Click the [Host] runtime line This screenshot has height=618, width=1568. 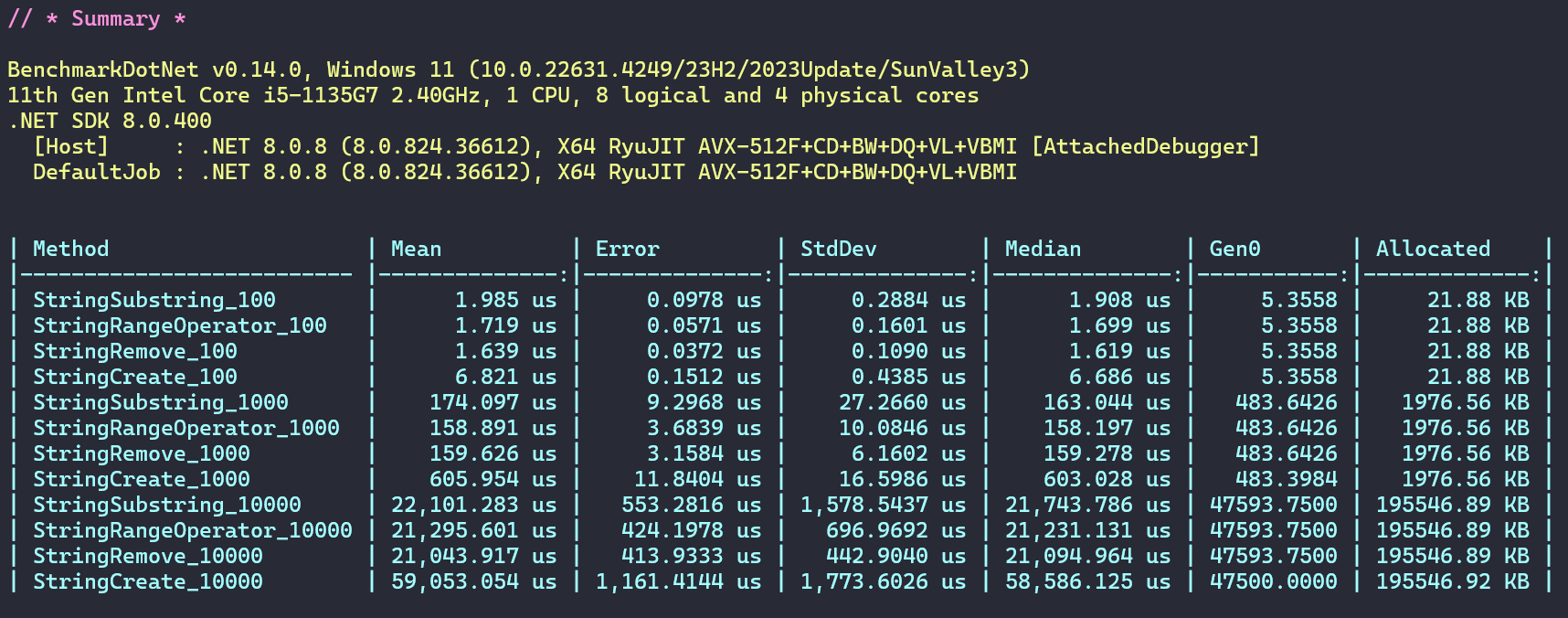click(x=646, y=146)
